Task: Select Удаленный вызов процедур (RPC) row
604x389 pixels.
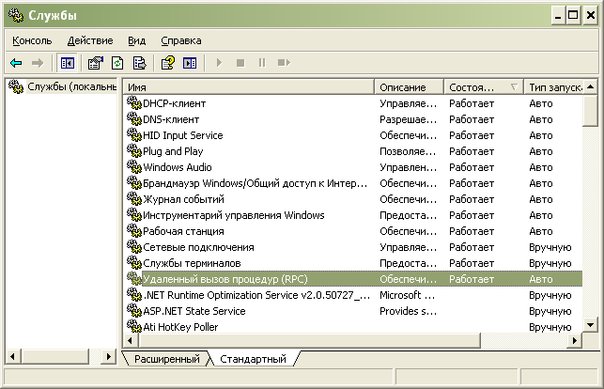Action: pos(353,279)
